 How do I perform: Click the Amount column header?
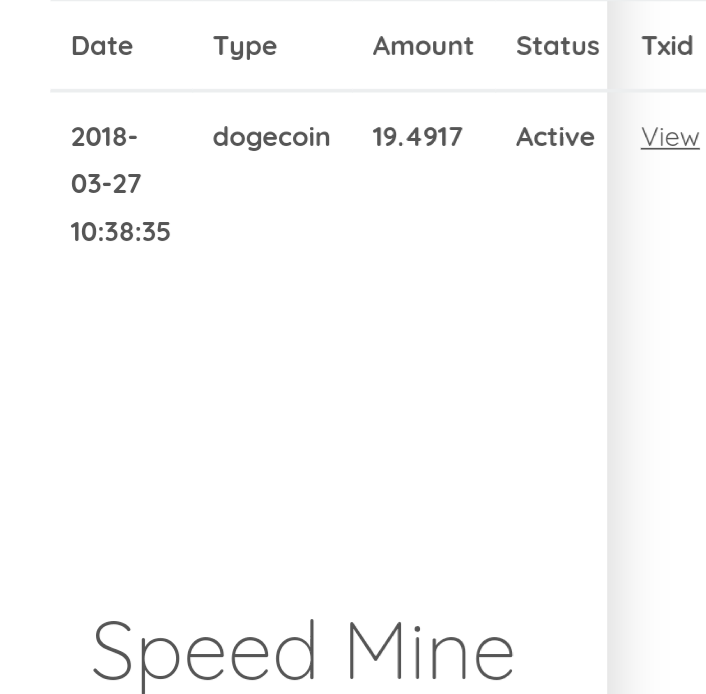[x=423, y=46]
